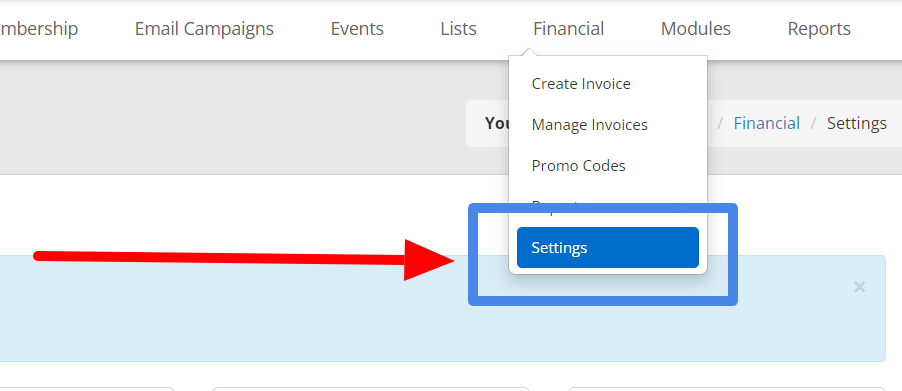Open the Modules menu
The width and height of the screenshot is (902, 391).
coord(695,29)
